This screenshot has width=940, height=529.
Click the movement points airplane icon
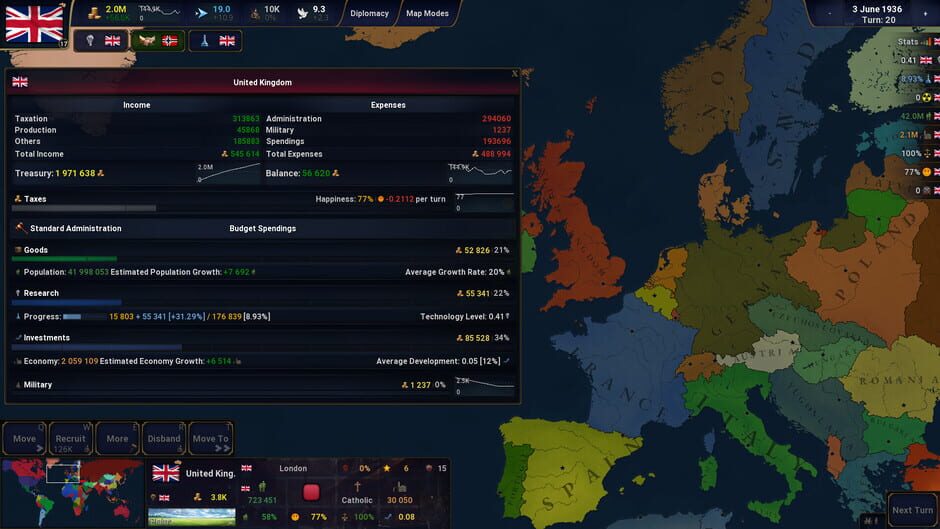pyautogui.click(x=201, y=13)
